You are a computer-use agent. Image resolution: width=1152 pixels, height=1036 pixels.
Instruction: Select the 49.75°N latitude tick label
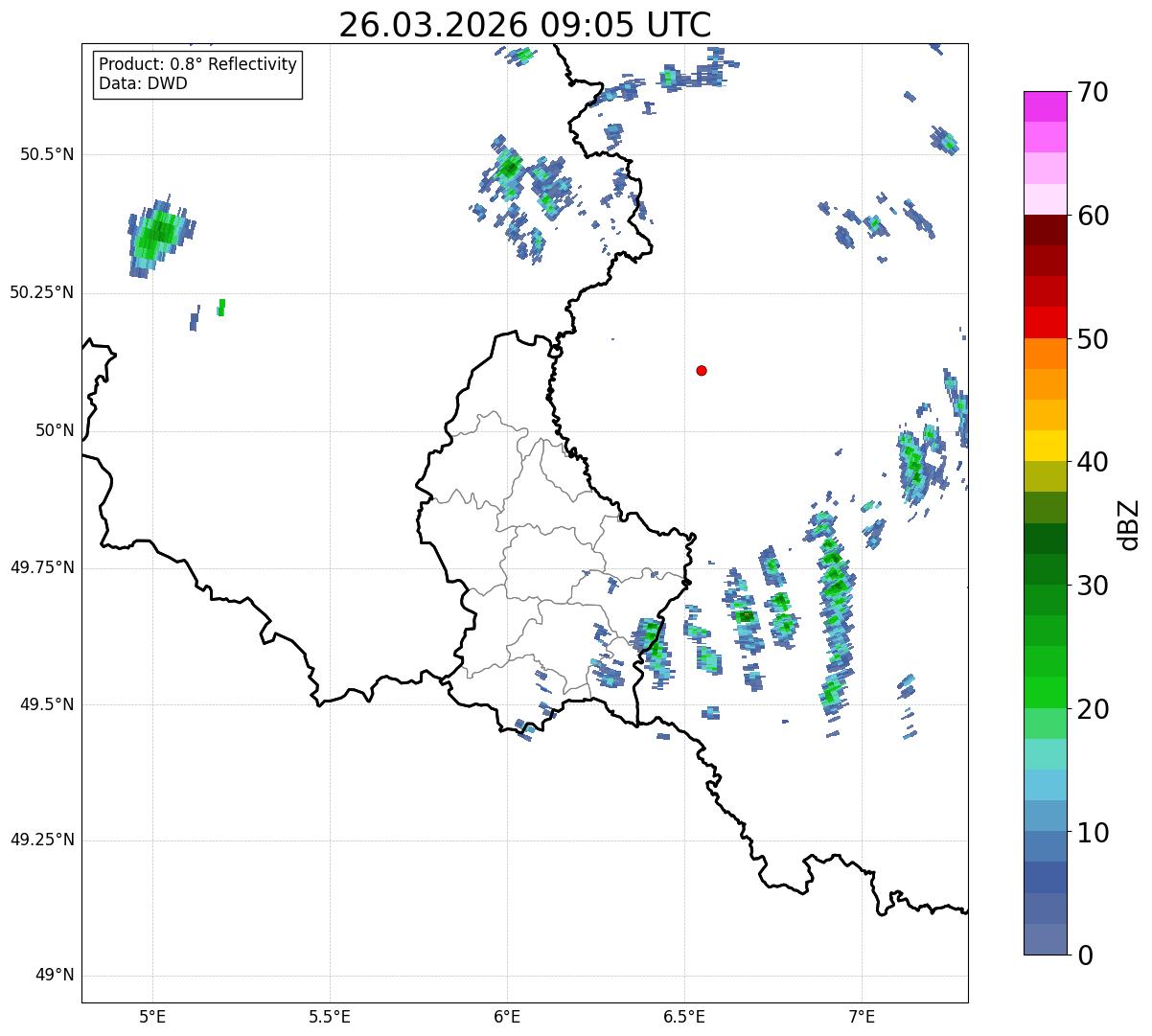42,567
